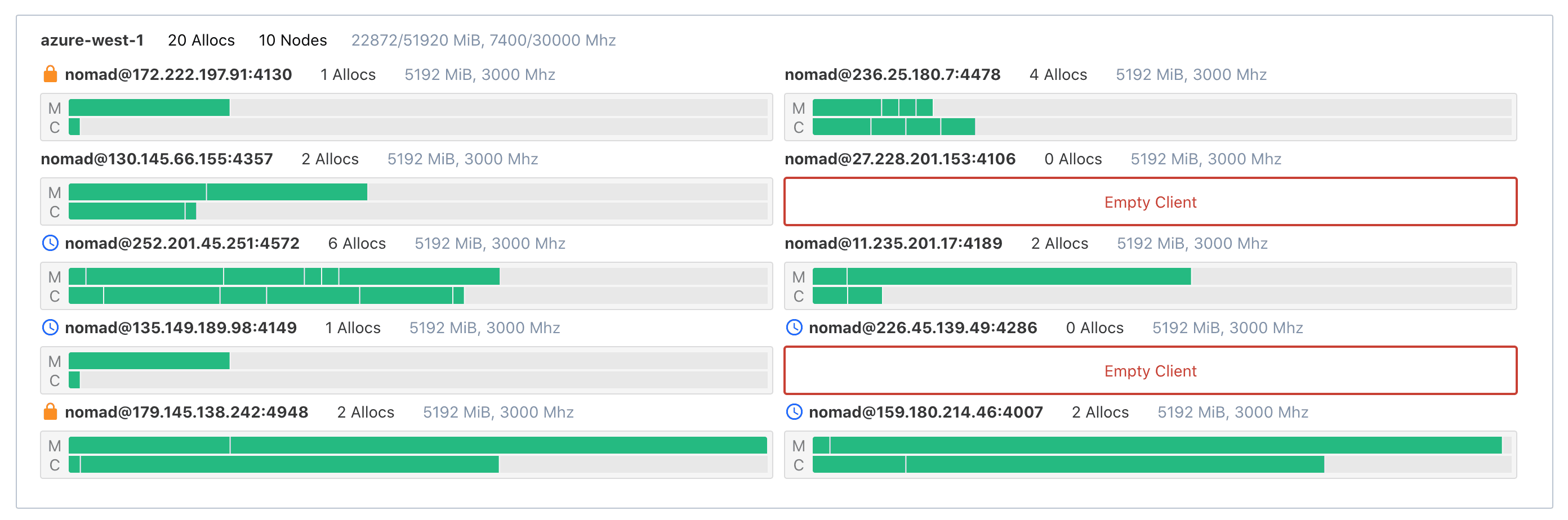This screenshot has width=1568, height=520.
Task: Click the first CPU segment on nomad@236.25.180.7:4478
Action: click(841, 127)
